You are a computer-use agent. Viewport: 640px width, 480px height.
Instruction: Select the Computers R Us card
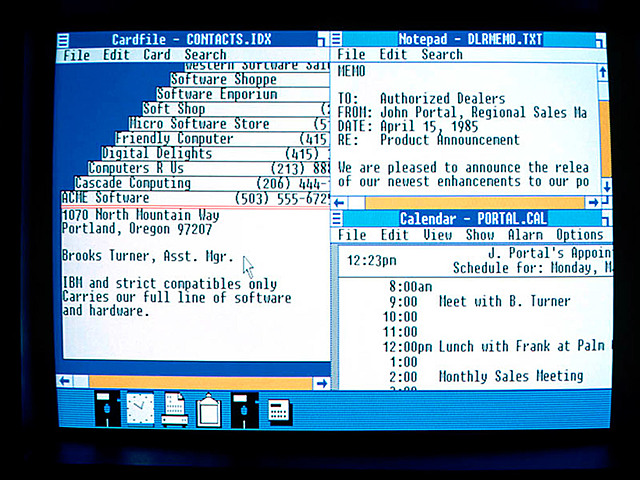click(209, 168)
